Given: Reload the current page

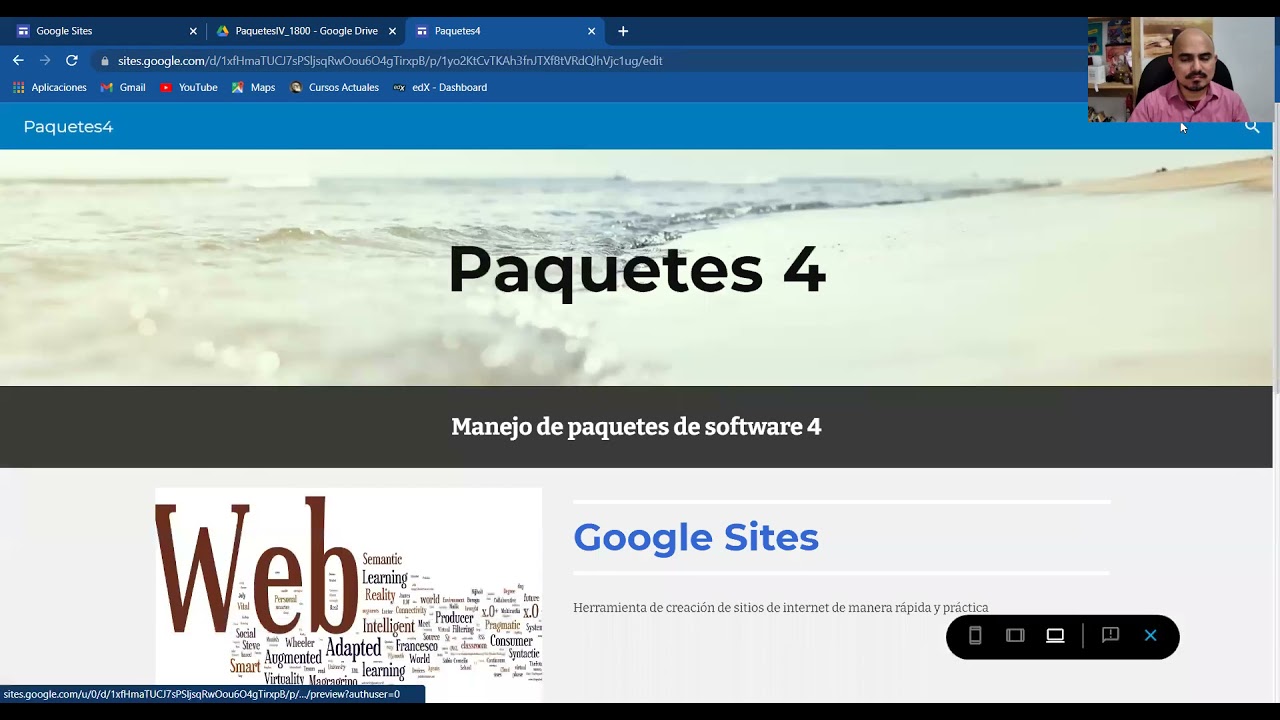Looking at the screenshot, I should [x=72, y=60].
